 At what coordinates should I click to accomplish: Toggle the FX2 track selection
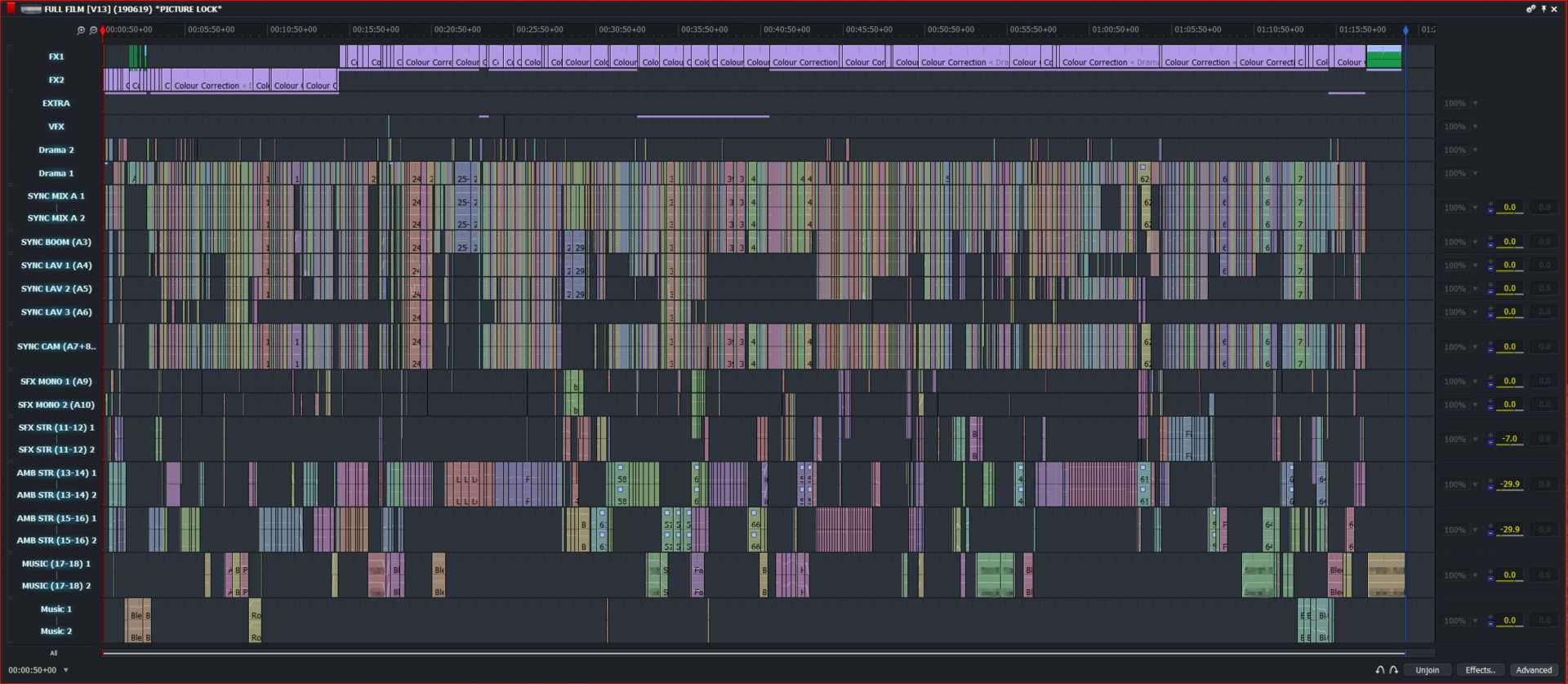[x=56, y=80]
